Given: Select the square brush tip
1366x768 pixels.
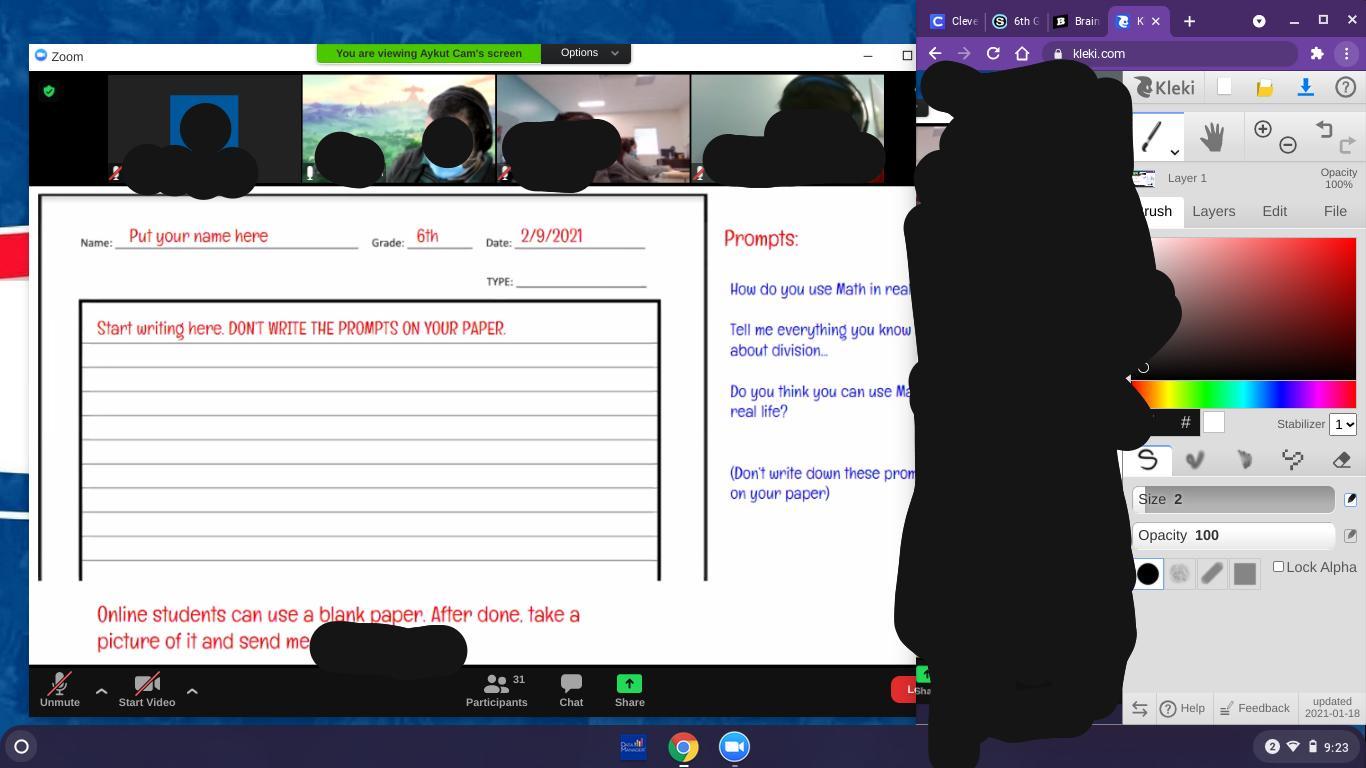Looking at the screenshot, I should tap(1244, 574).
